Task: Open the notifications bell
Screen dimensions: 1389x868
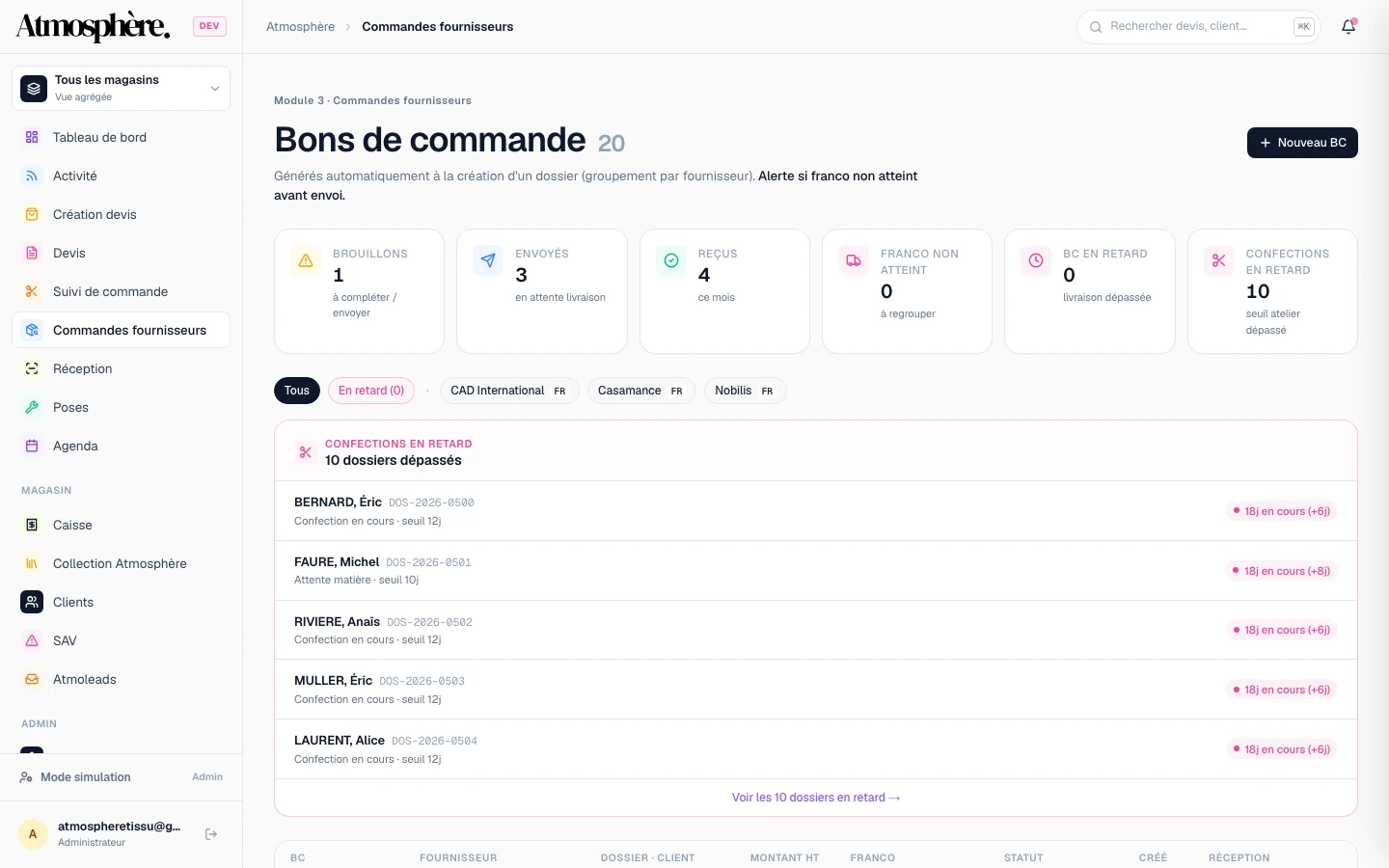Action: click(1348, 27)
